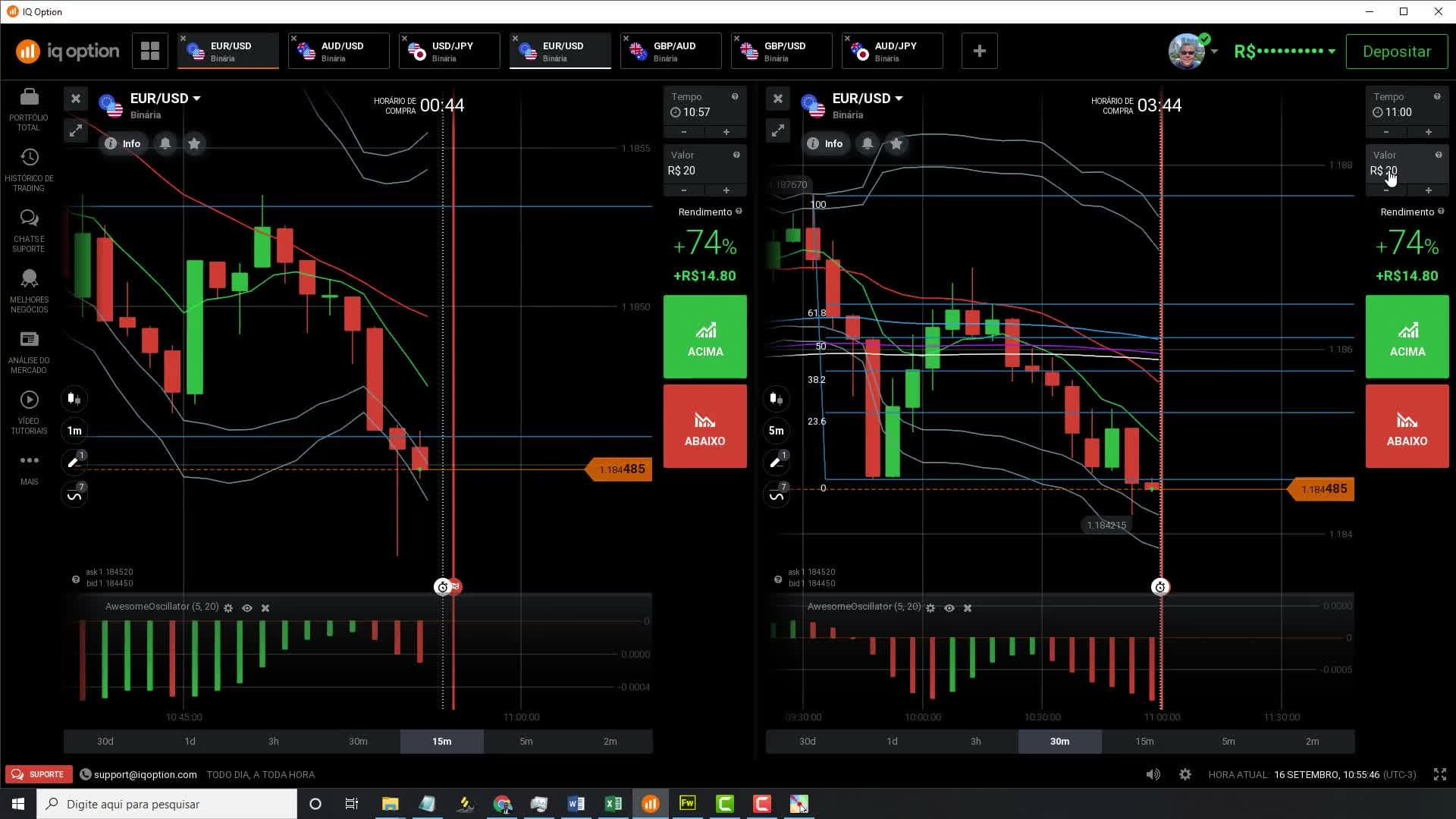Screen dimensions: 1456x819
Task: Increase left chart Valor amount
Action: coord(726,190)
